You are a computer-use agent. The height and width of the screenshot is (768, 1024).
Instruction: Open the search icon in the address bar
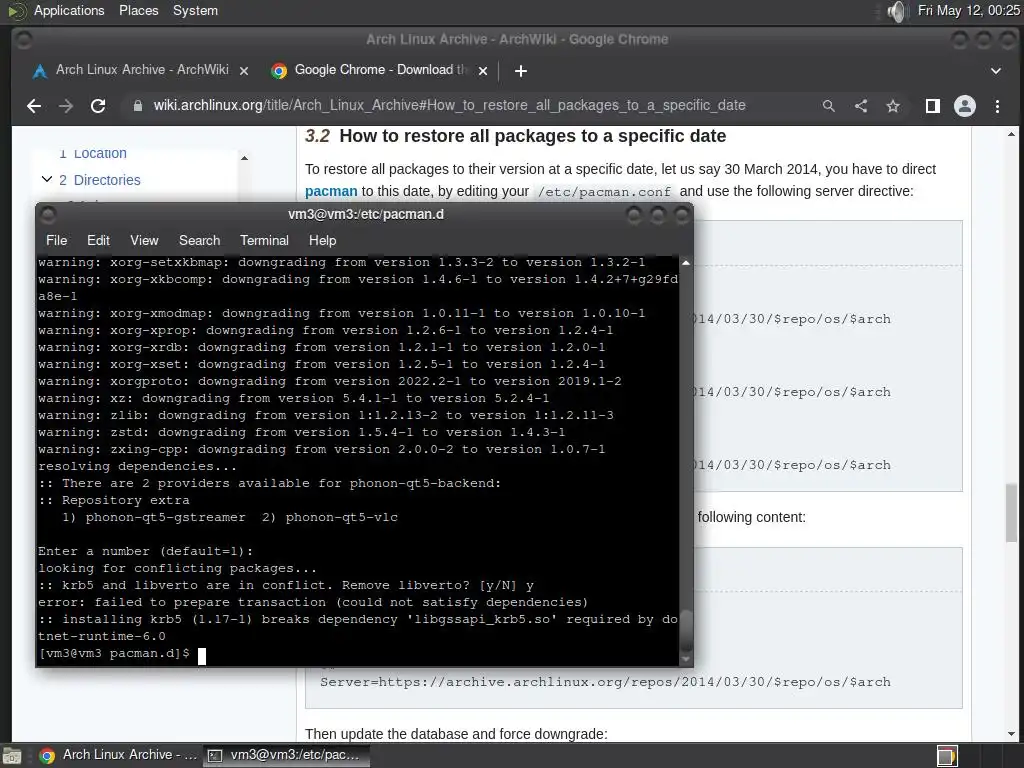coord(829,106)
